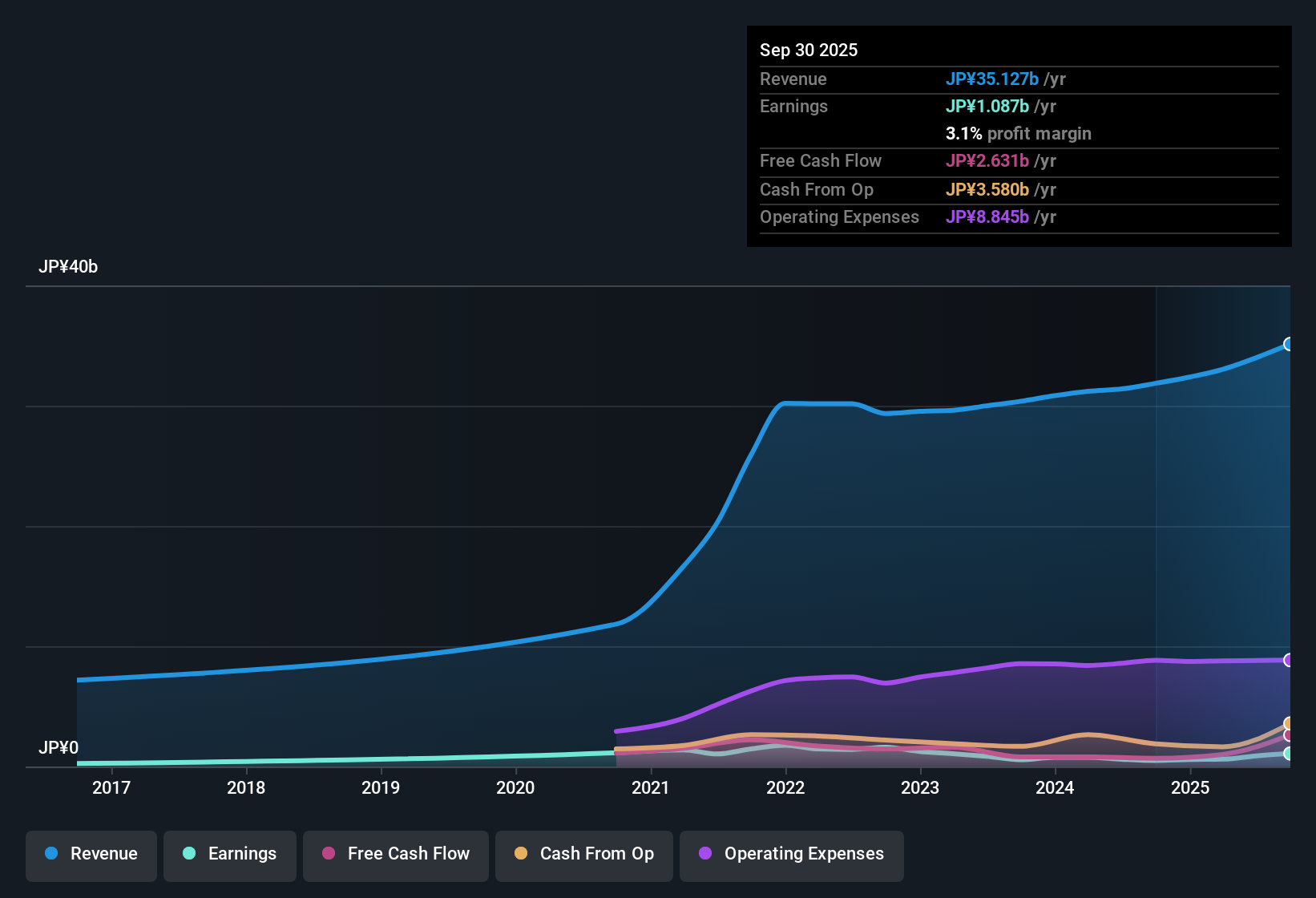Select the Earnings endpoint marker
The height and width of the screenshot is (898, 1316).
[1288, 754]
